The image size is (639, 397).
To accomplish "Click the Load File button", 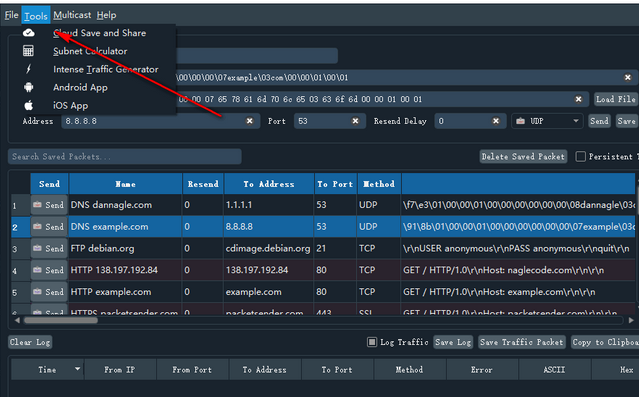I will click(x=615, y=99).
